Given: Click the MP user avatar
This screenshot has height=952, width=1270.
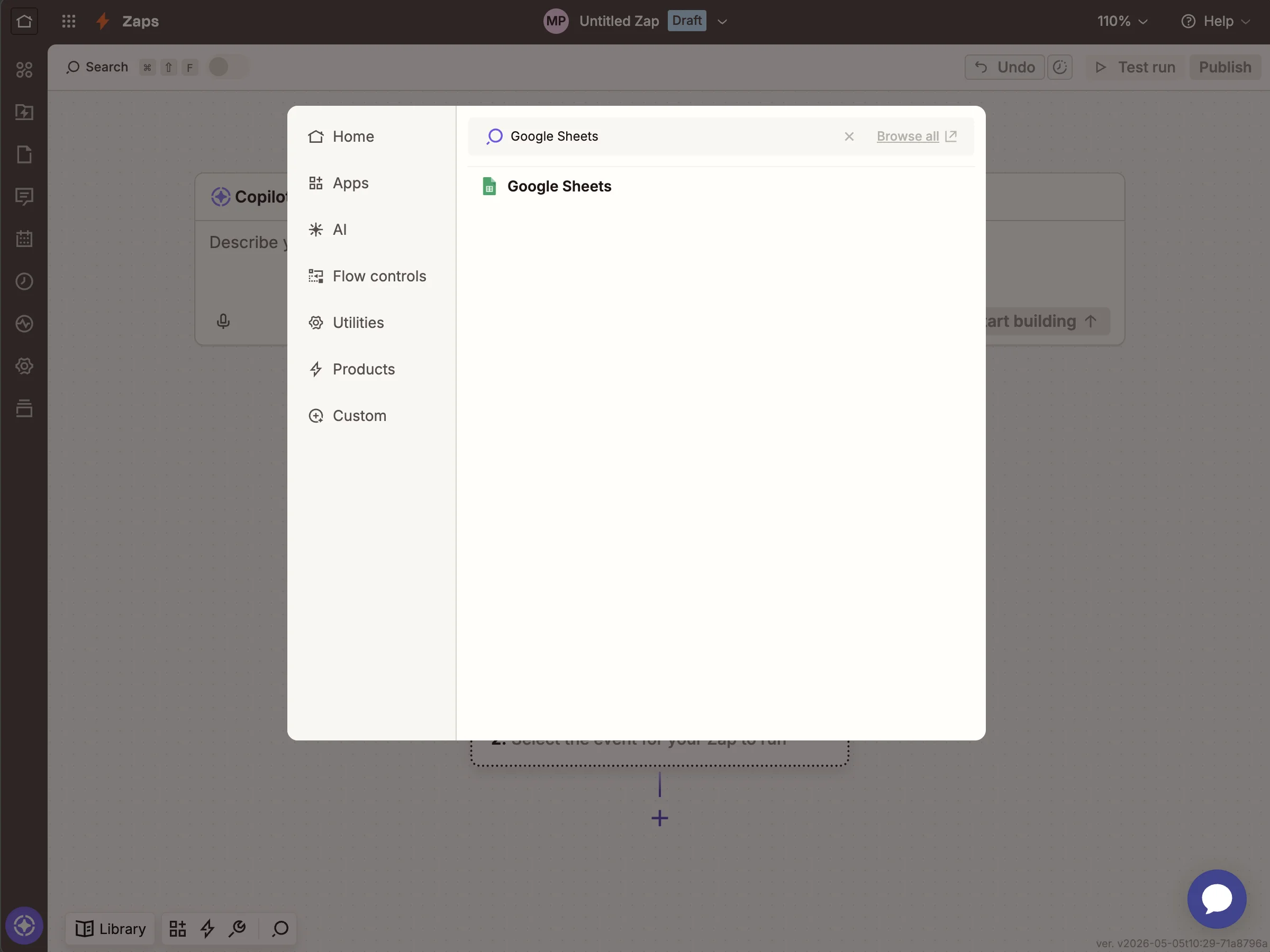Looking at the screenshot, I should point(555,21).
